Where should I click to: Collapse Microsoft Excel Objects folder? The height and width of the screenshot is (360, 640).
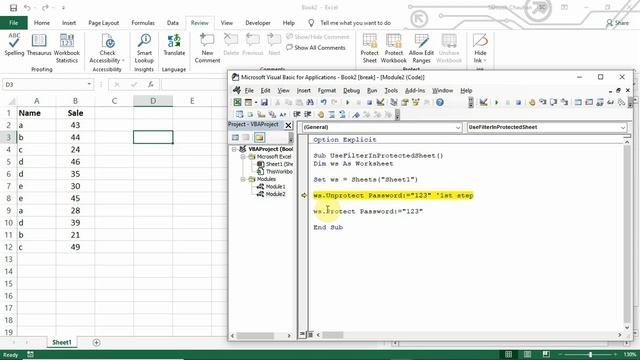coord(242,157)
